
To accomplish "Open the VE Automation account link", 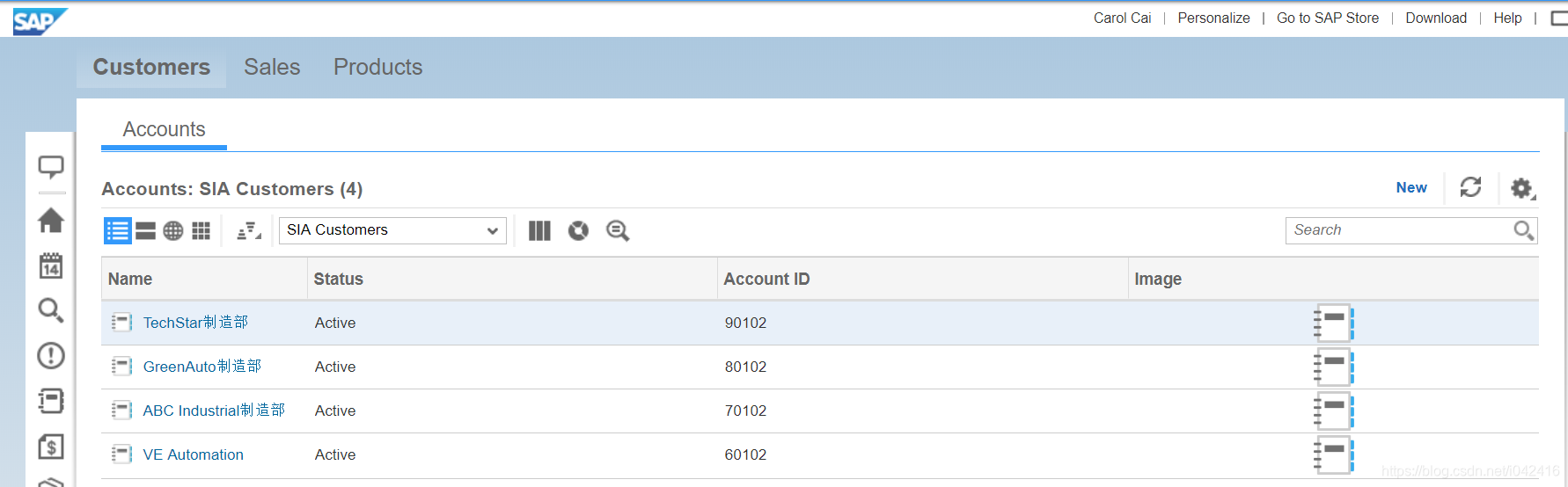I will [194, 454].
